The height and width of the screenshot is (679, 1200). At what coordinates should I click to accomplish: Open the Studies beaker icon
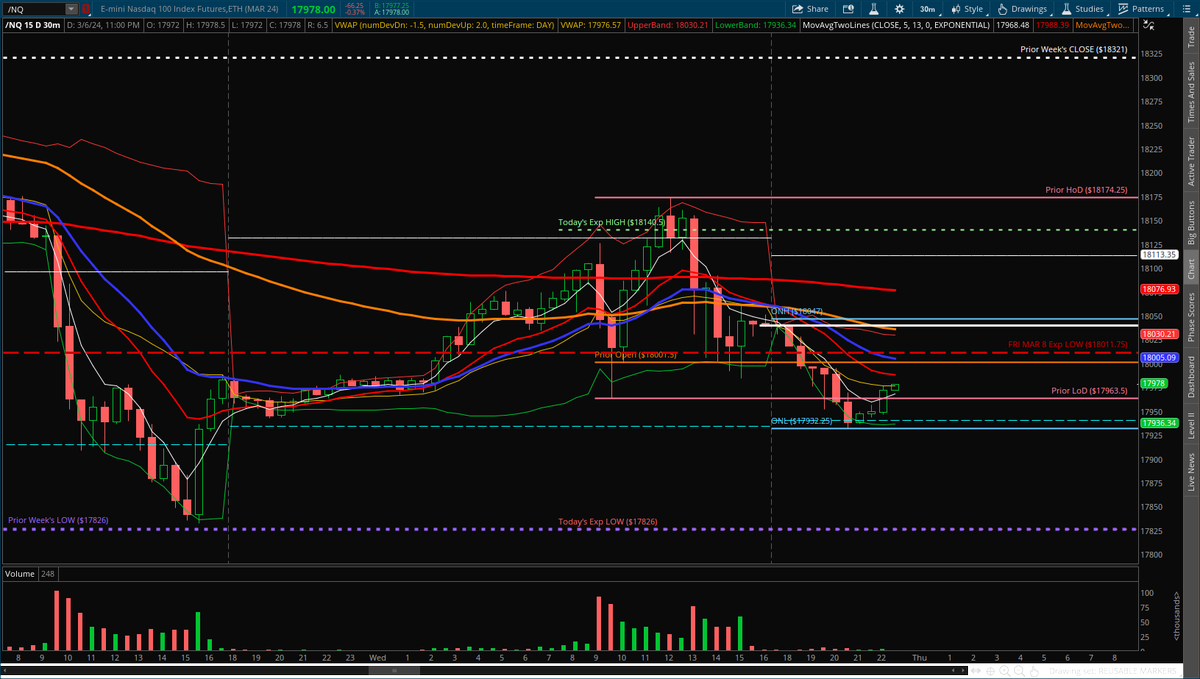tap(1065, 8)
